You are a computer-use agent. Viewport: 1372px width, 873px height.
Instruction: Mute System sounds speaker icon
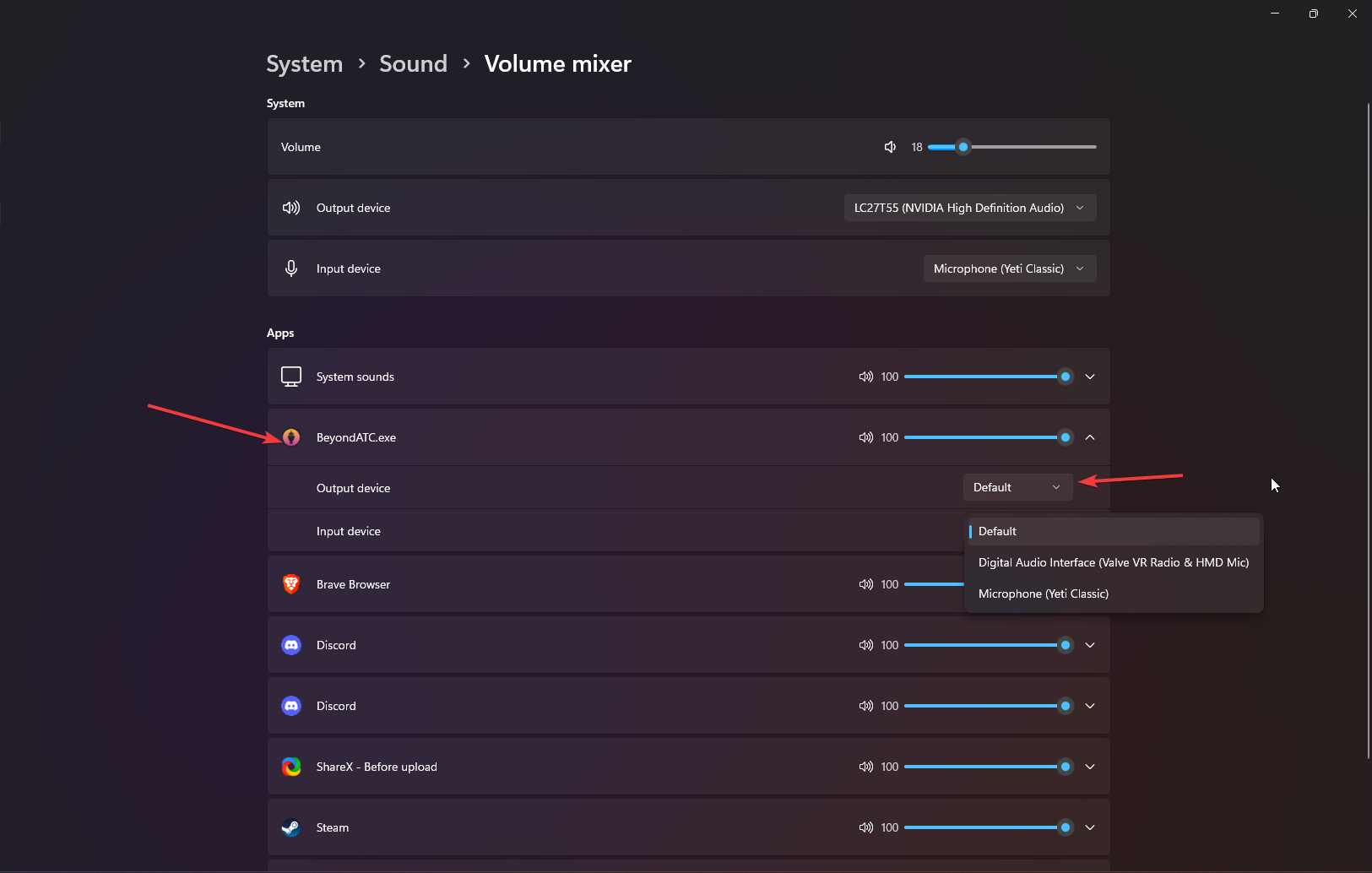coord(866,377)
